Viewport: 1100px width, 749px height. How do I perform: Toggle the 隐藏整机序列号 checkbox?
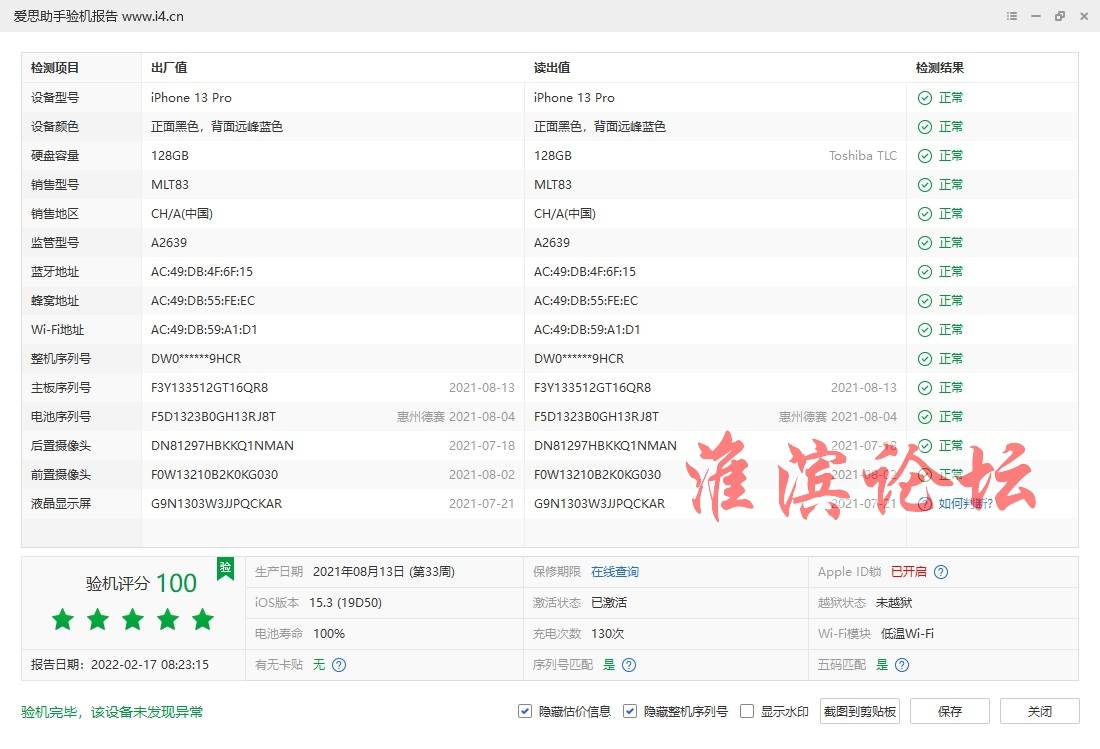[x=630, y=711]
